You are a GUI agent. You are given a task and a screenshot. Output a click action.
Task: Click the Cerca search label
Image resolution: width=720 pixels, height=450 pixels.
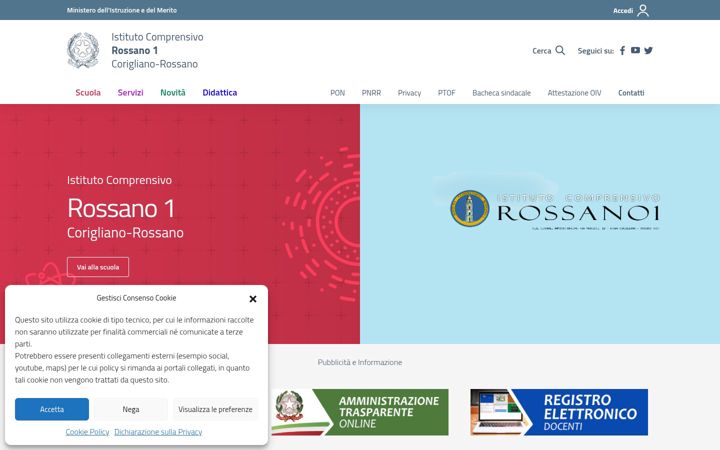[541, 51]
